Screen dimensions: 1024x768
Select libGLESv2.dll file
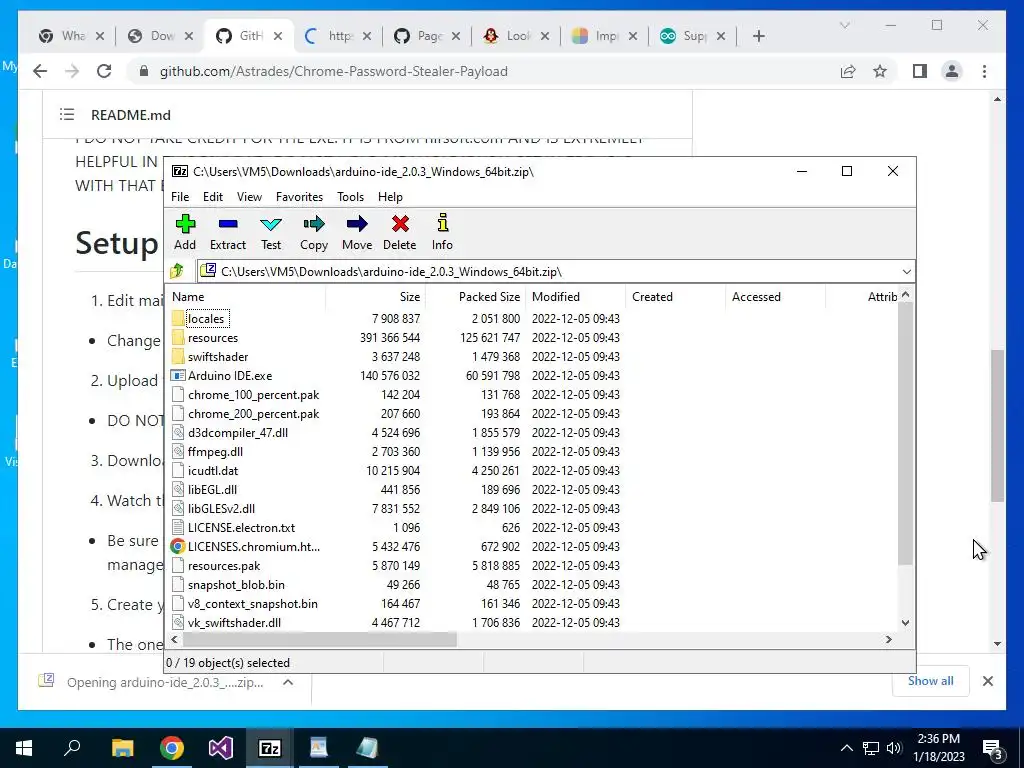[221, 508]
